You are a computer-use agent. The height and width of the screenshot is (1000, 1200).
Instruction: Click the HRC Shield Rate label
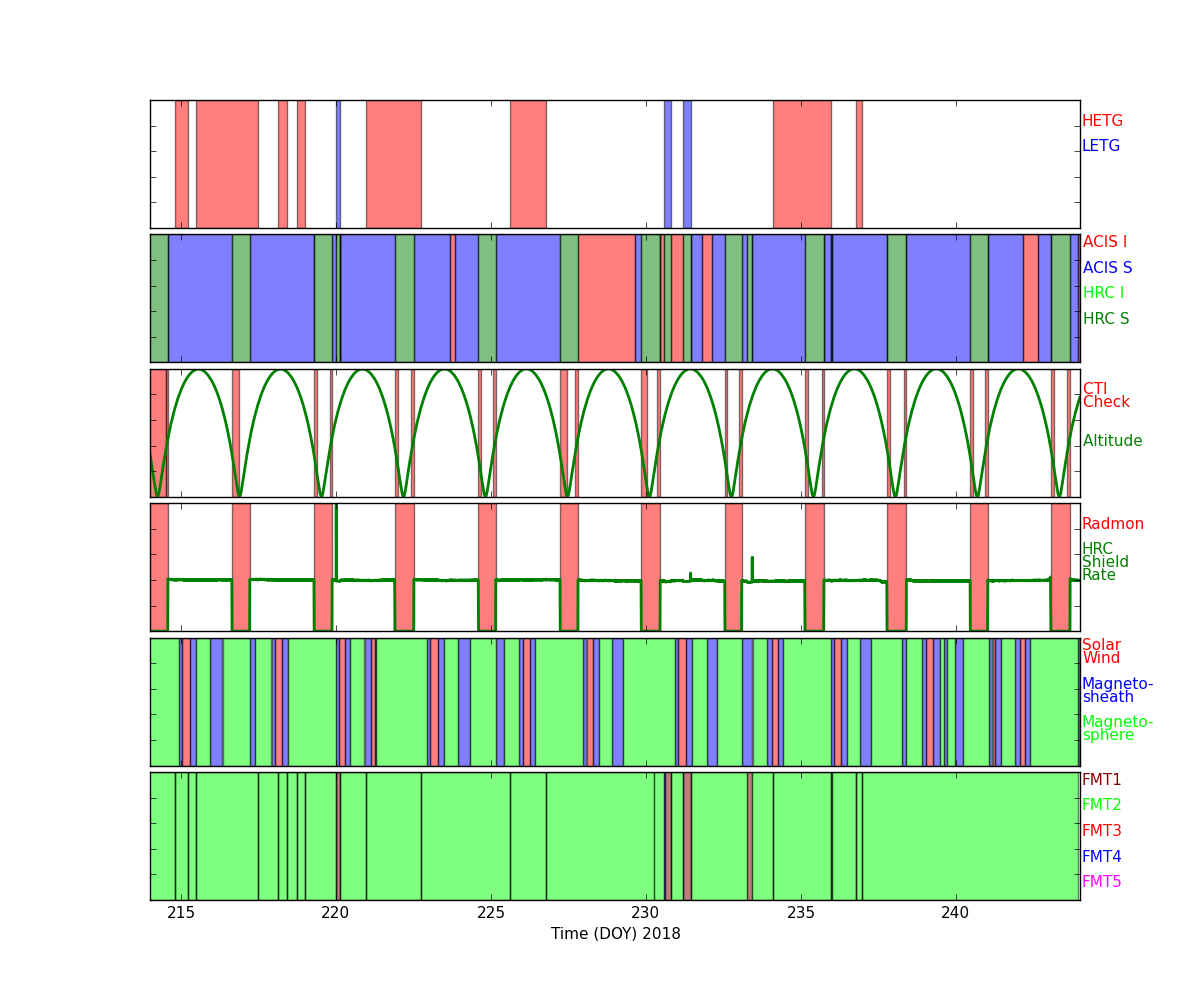click(x=1105, y=562)
